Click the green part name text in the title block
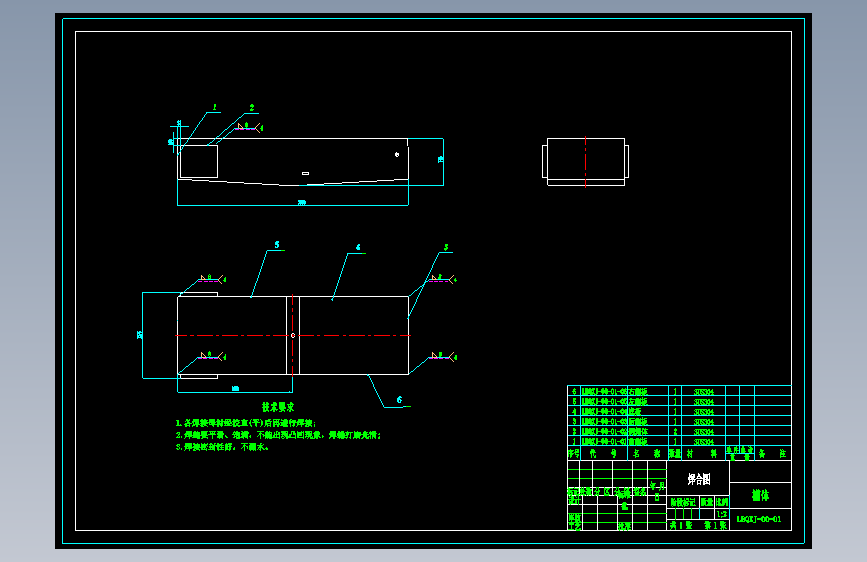Viewport: 867px width, 562px height. pyautogui.click(x=760, y=495)
